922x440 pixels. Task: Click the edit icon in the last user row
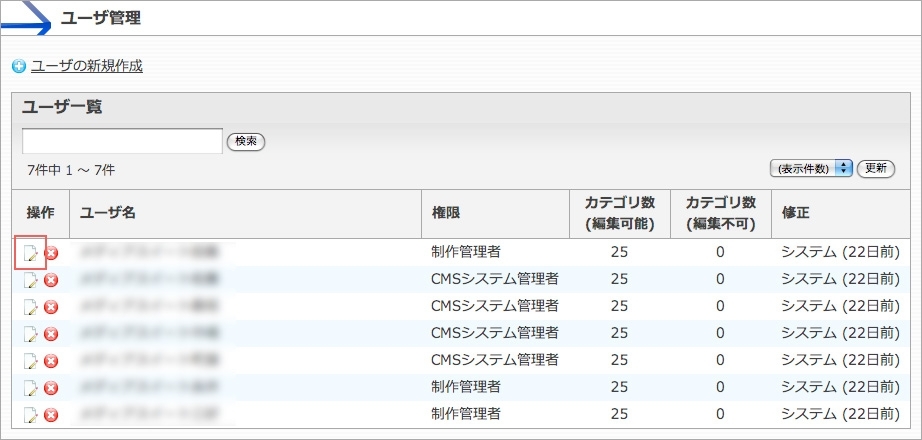pyautogui.click(x=31, y=415)
